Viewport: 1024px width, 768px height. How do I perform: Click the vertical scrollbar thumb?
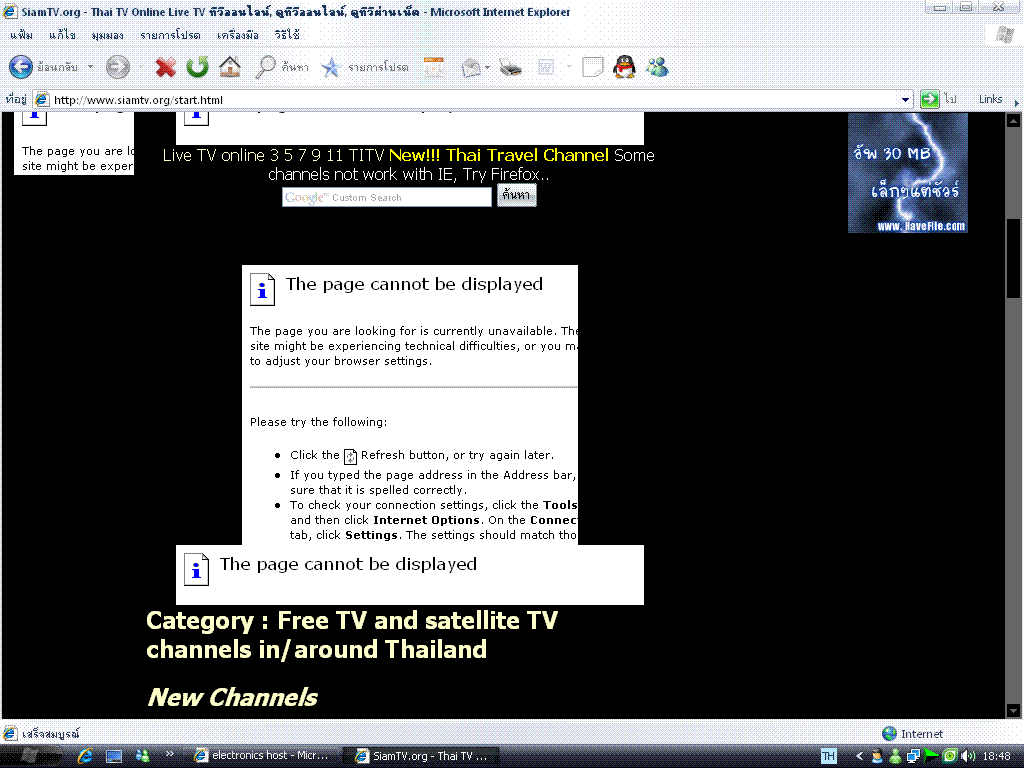click(x=1013, y=259)
